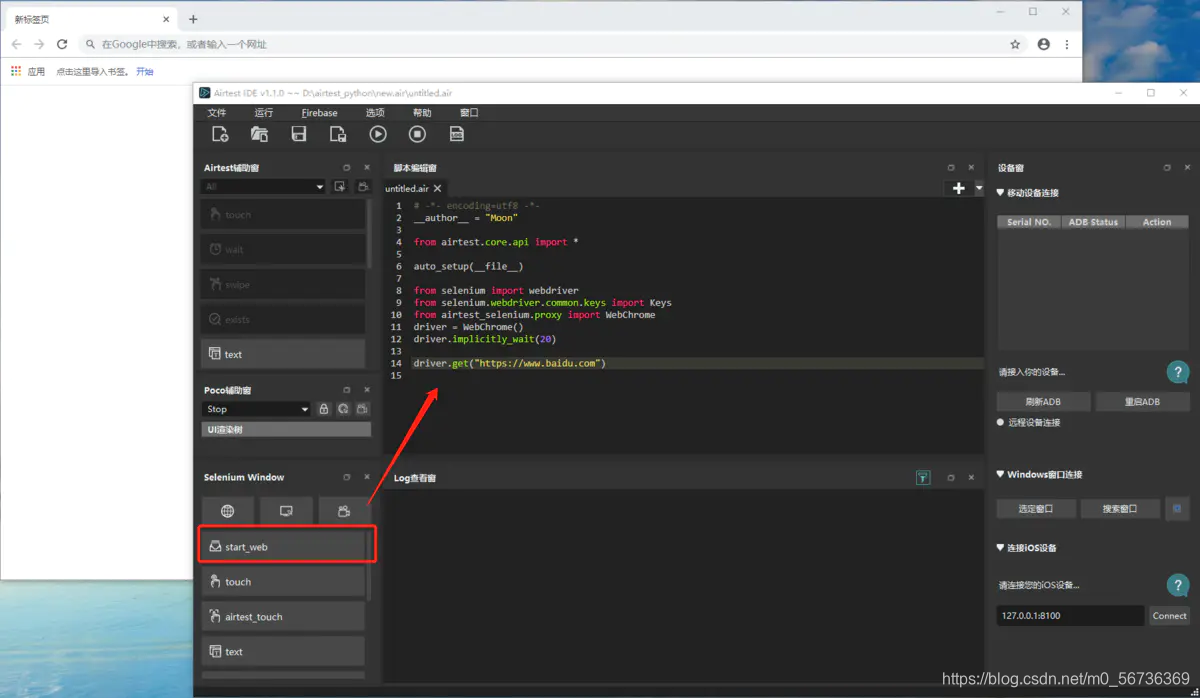Close the Log查看窗 panel
This screenshot has height=698, width=1200.
971,478
